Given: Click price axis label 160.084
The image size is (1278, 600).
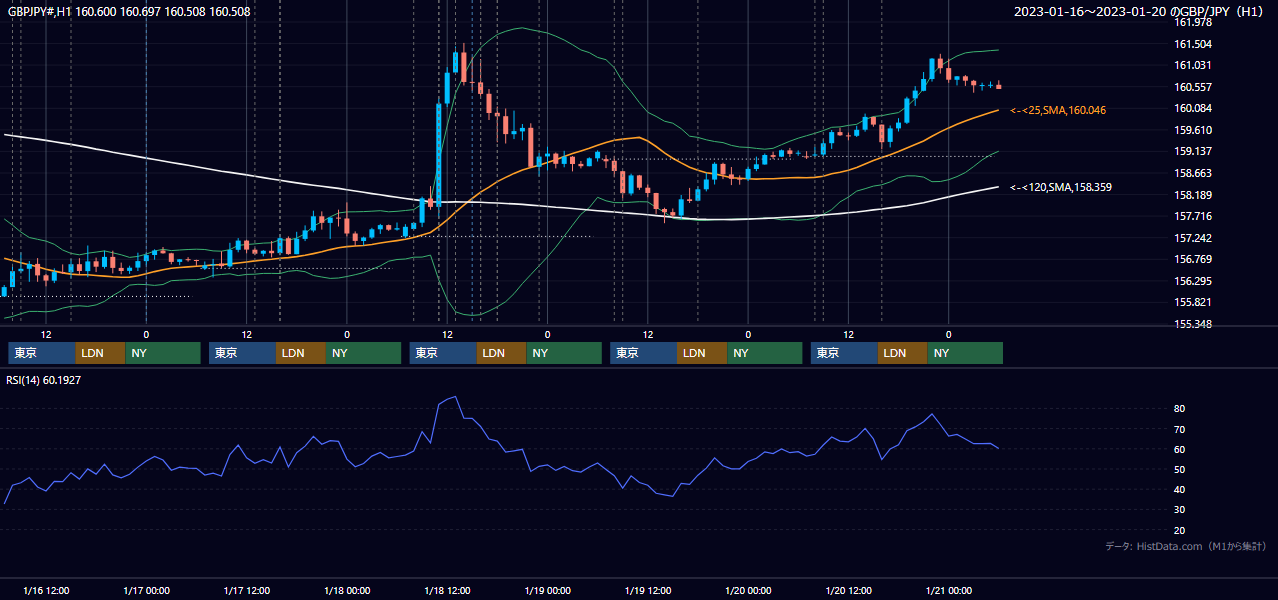Looking at the screenshot, I should (1193, 108).
